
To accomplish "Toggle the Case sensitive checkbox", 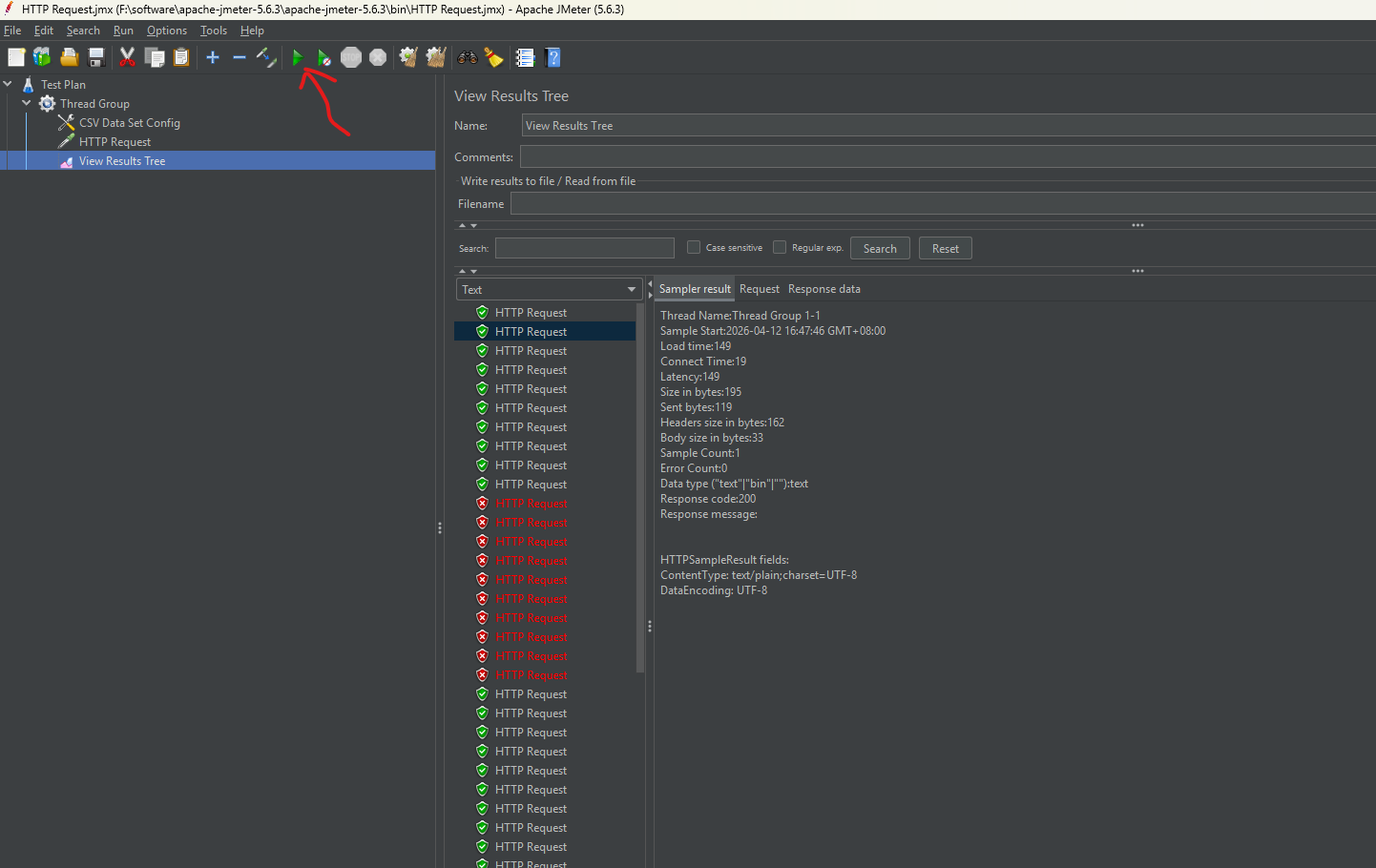I will click(x=694, y=247).
